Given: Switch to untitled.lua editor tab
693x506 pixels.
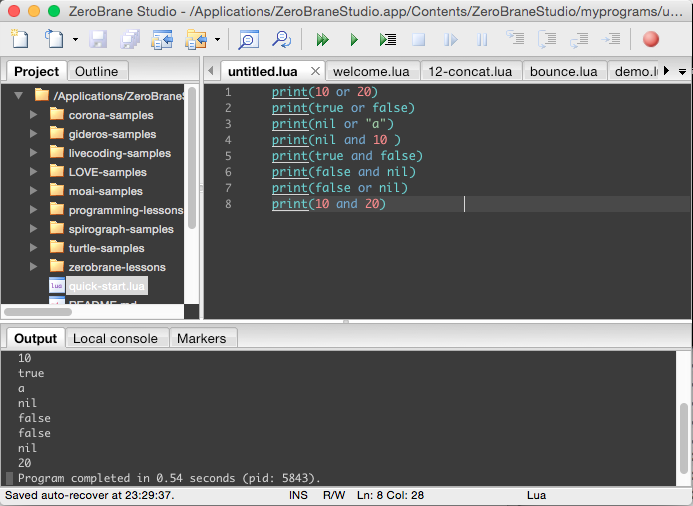Looking at the screenshot, I should coord(263,72).
